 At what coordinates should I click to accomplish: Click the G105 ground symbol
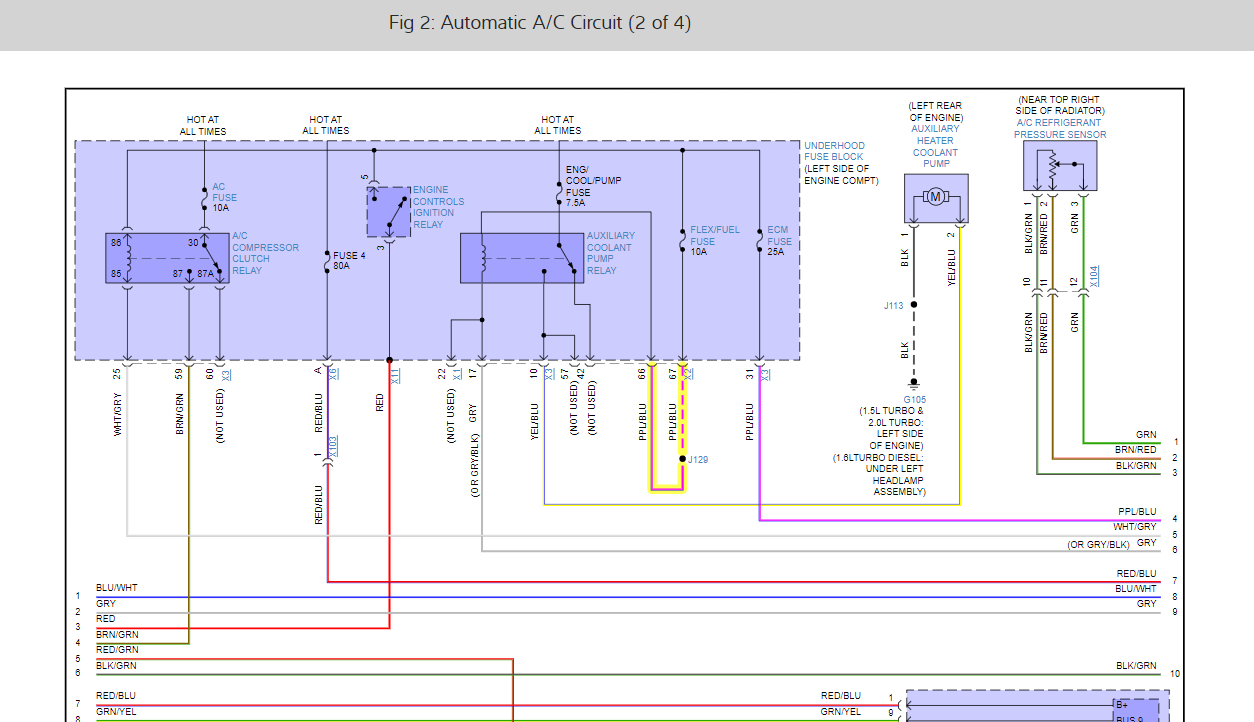coord(913,382)
